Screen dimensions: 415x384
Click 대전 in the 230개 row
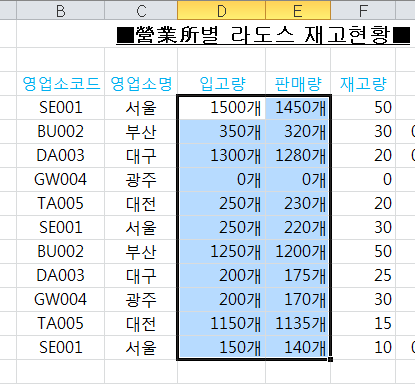[x=141, y=203]
